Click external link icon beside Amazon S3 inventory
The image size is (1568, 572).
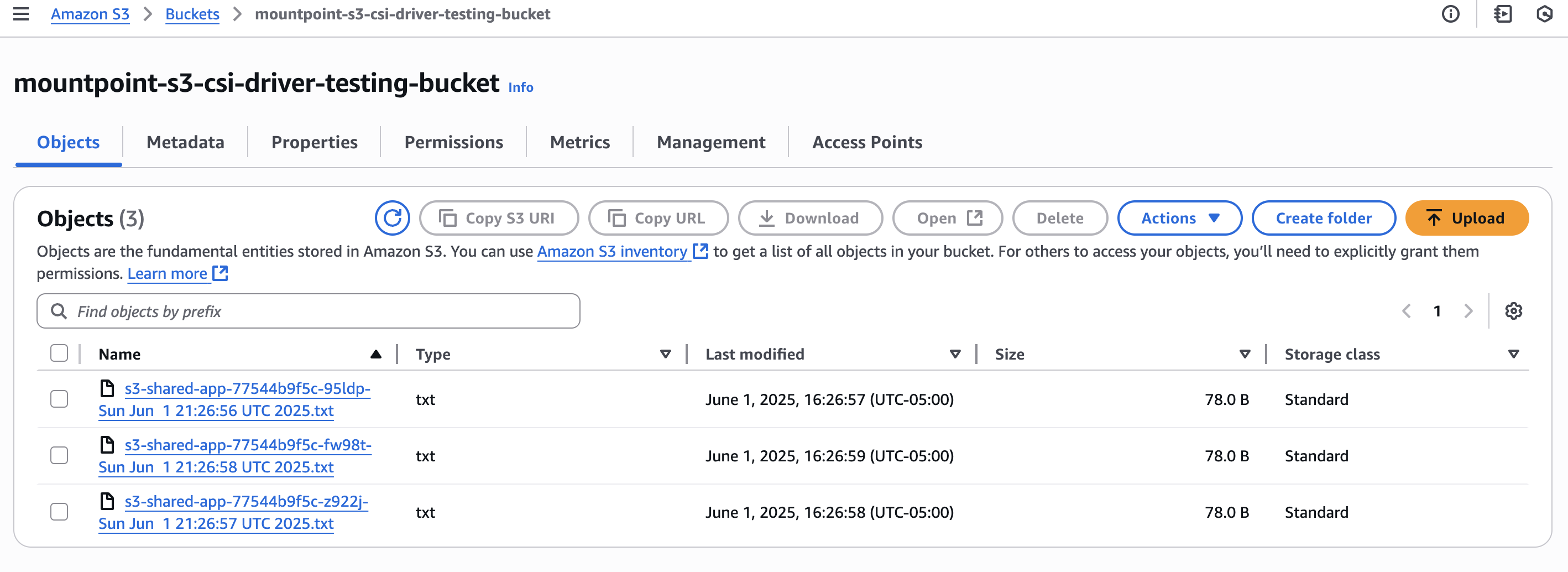pyautogui.click(x=701, y=251)
